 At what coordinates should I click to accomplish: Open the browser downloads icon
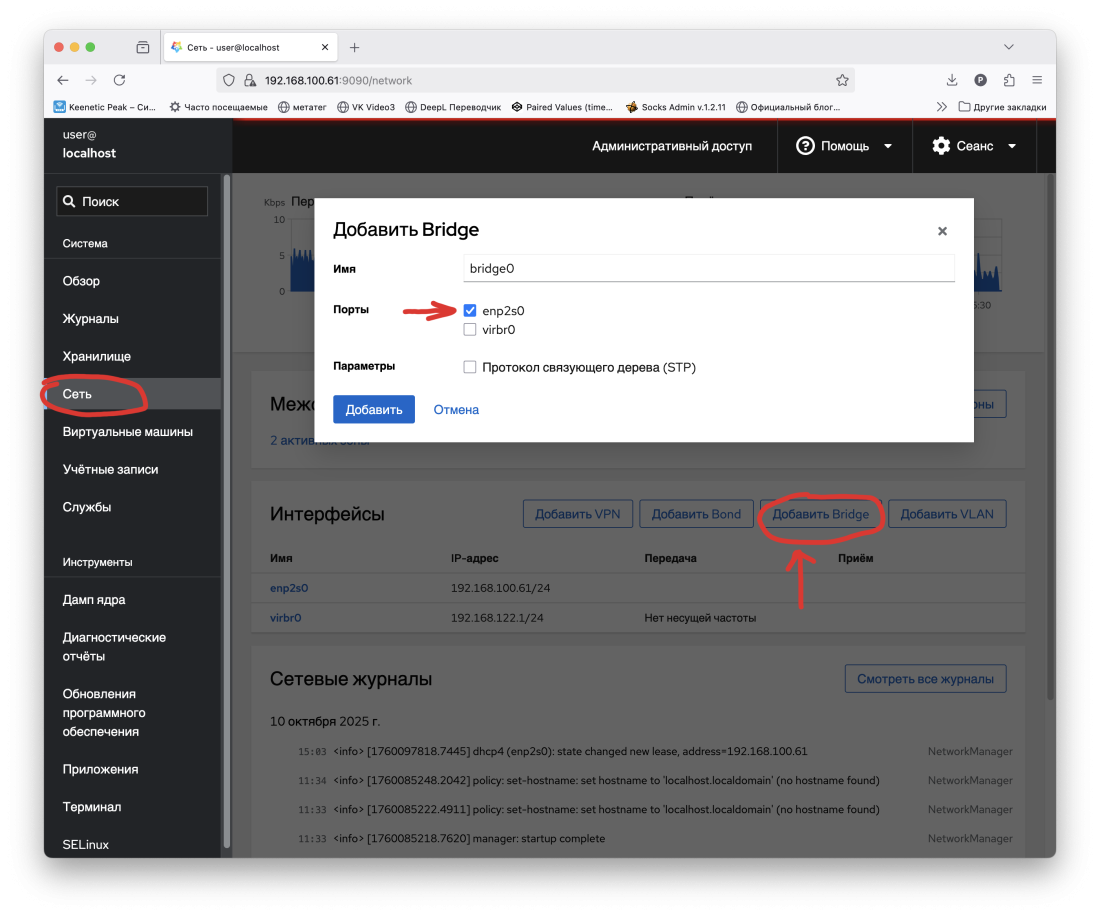951,80
